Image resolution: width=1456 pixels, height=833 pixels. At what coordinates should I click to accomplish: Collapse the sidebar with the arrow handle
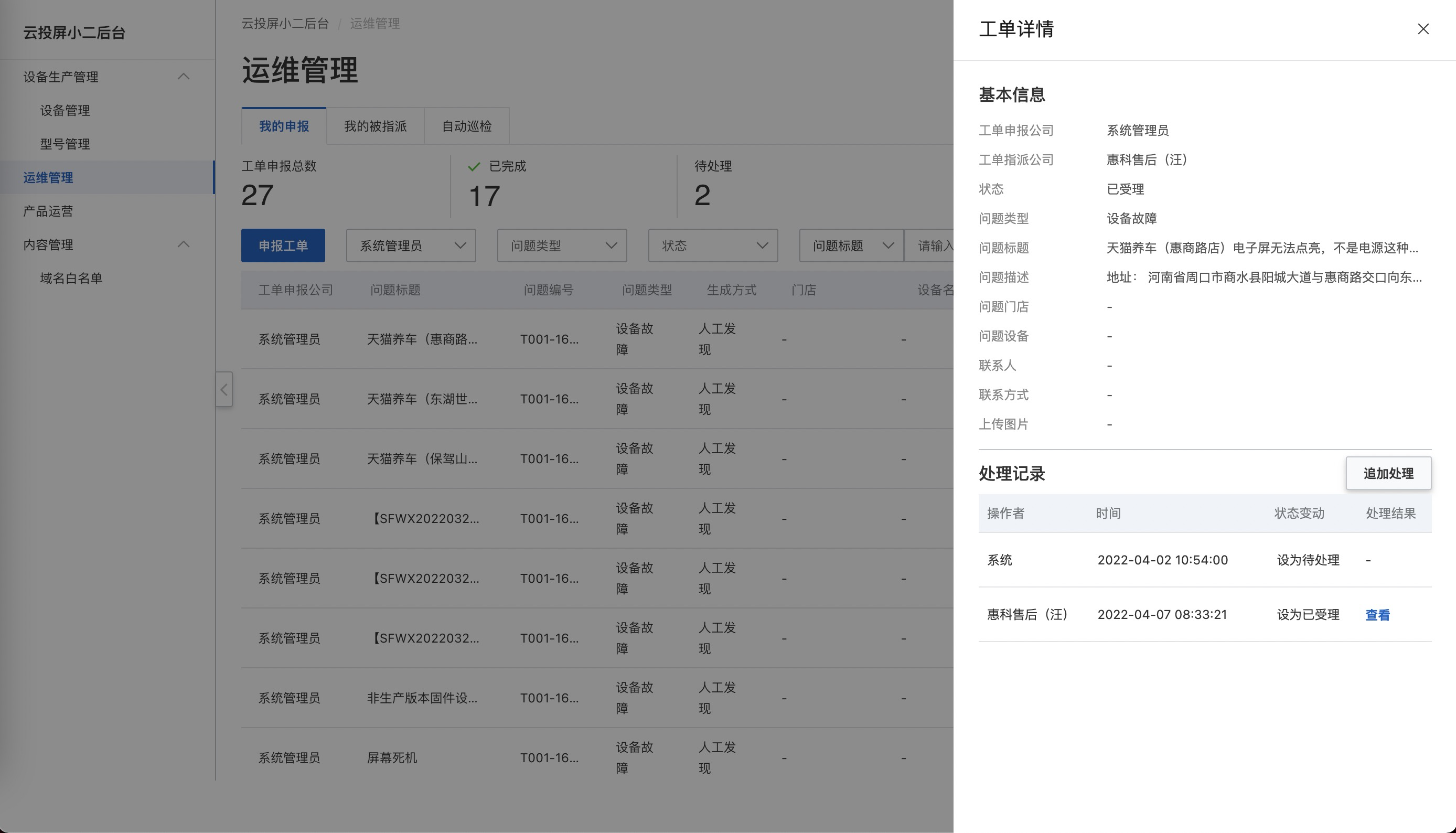223,390
